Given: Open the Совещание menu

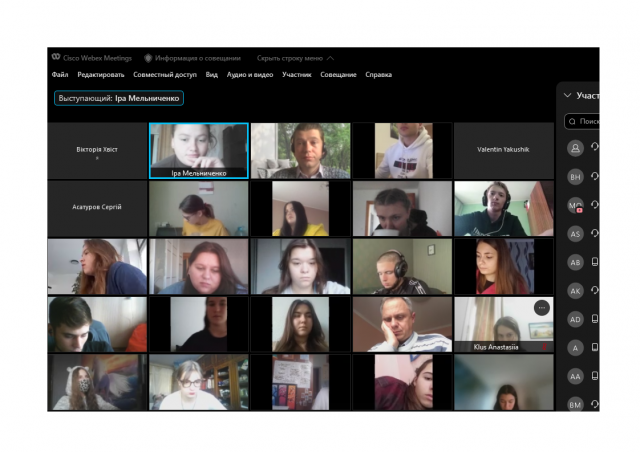Looking at the screenshot, I should (x=338, y=75).
